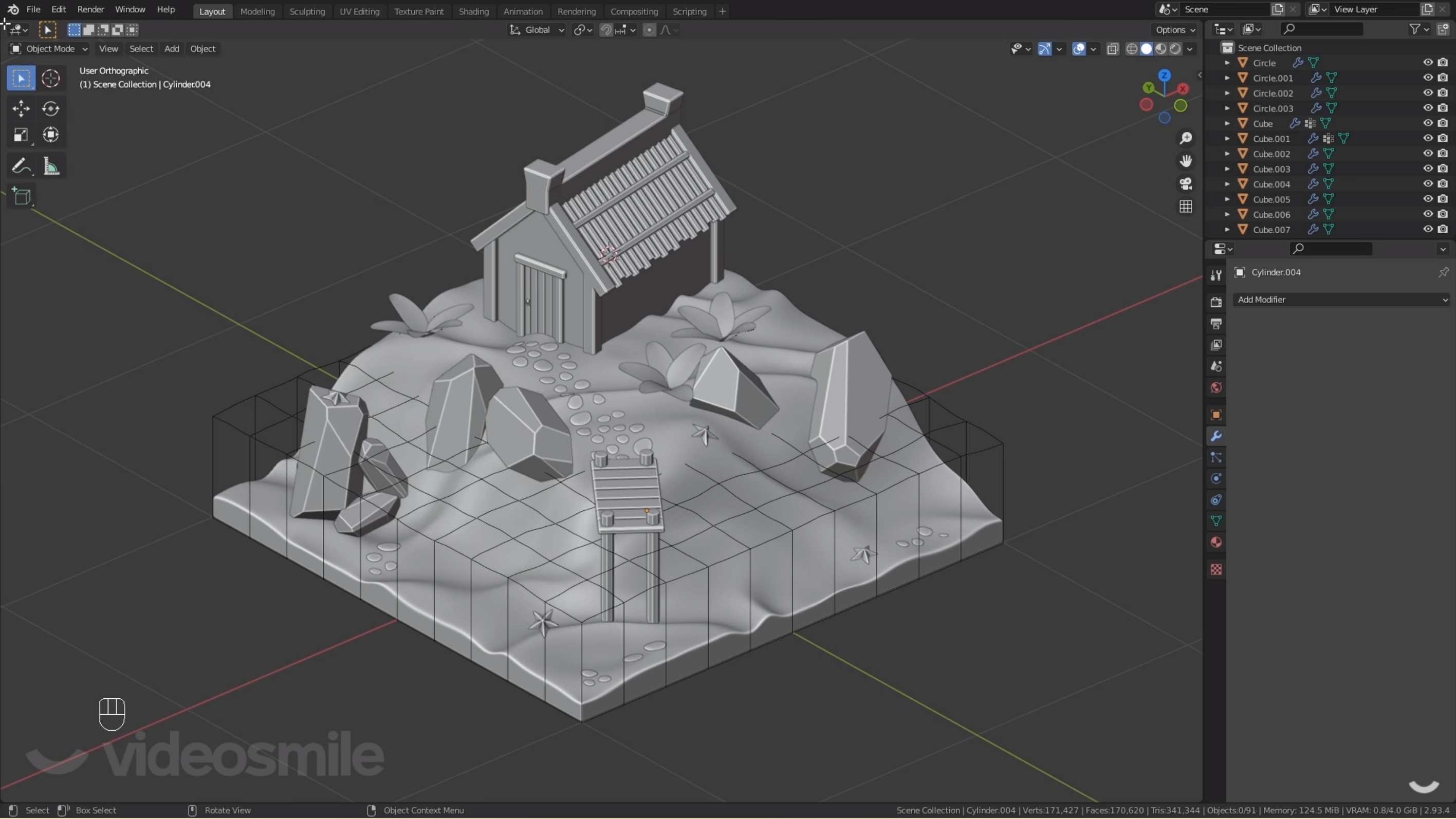Click the Options button in header

click(x=1175, y=30)
